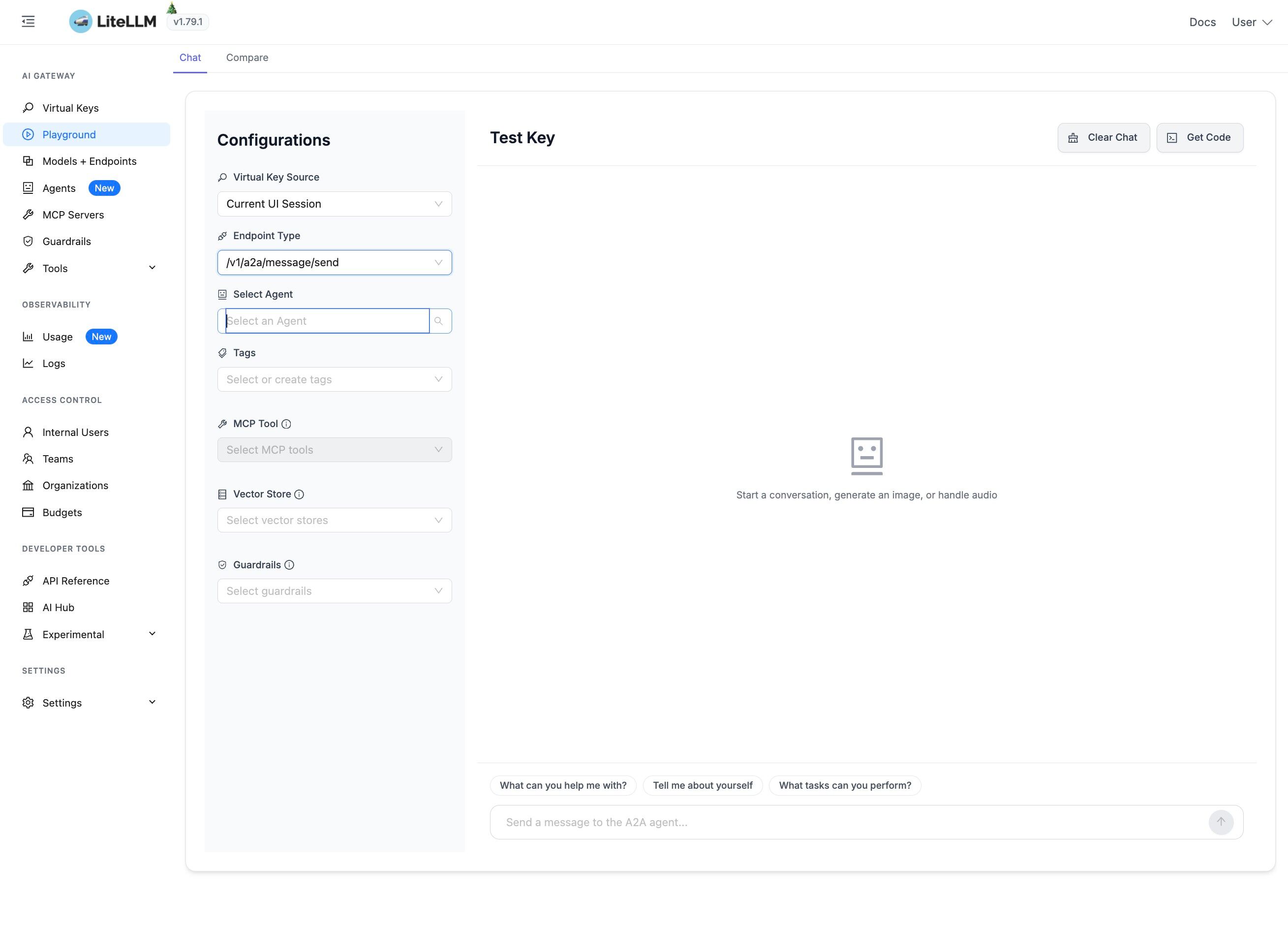Open Virtual Keys from the sidebar
This screenshot has width=1288, height=927.
tap(70, 107)
